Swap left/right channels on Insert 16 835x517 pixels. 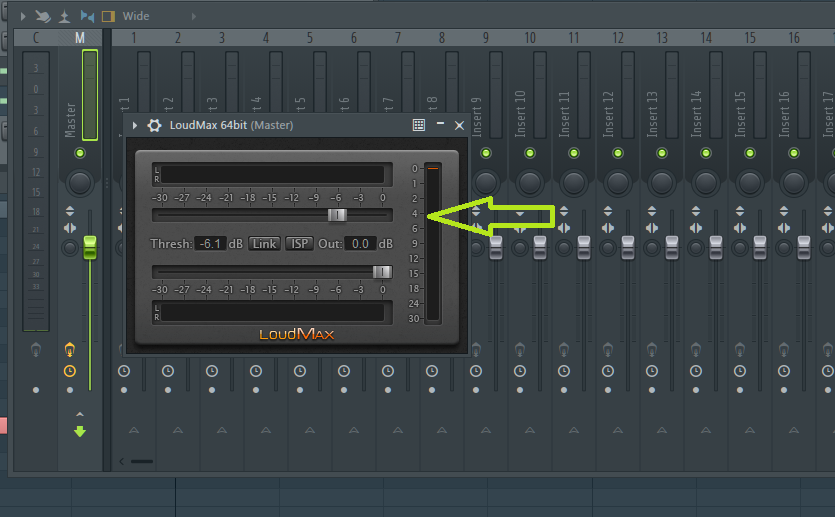pos(784,228)
